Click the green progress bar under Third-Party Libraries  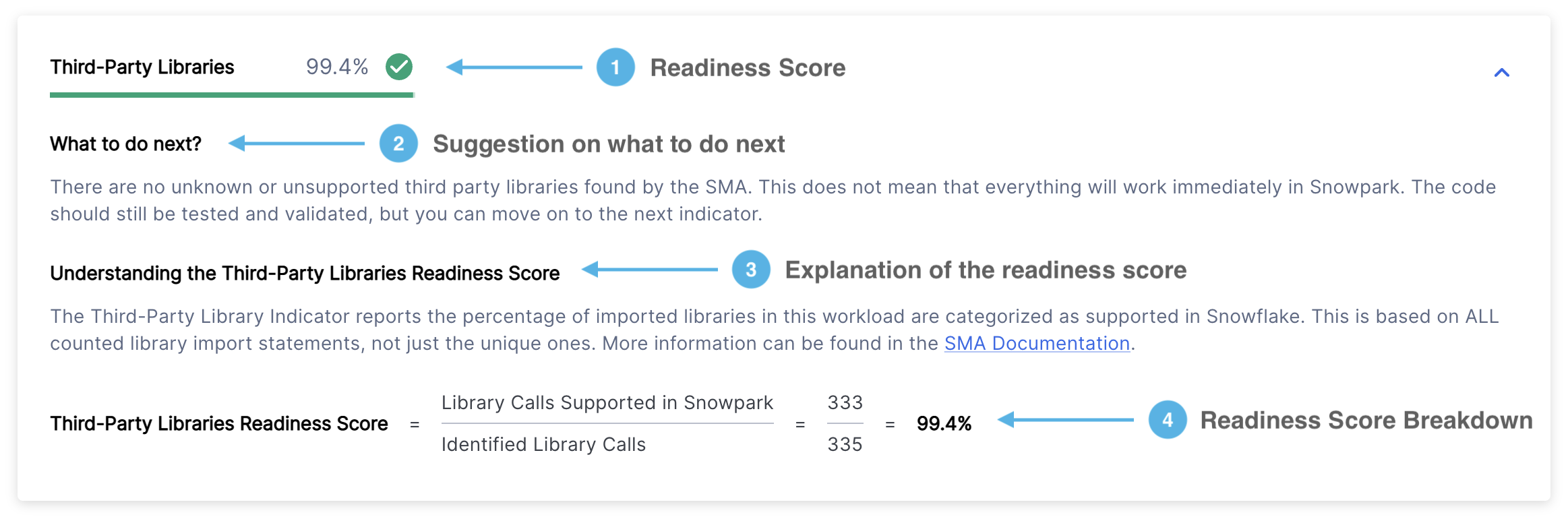coord(231,96)
